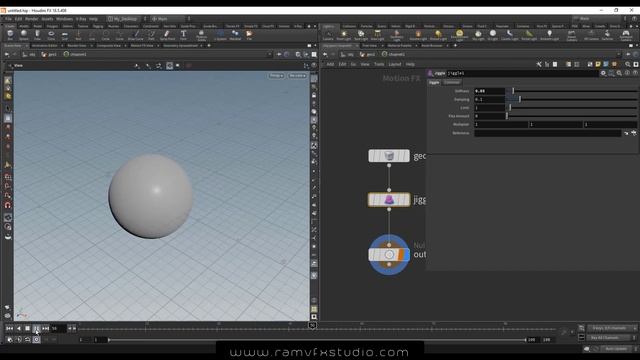The width and height of the screenshot is (640, 360).
Task: Click the play backward button
Action: [18, 328]
